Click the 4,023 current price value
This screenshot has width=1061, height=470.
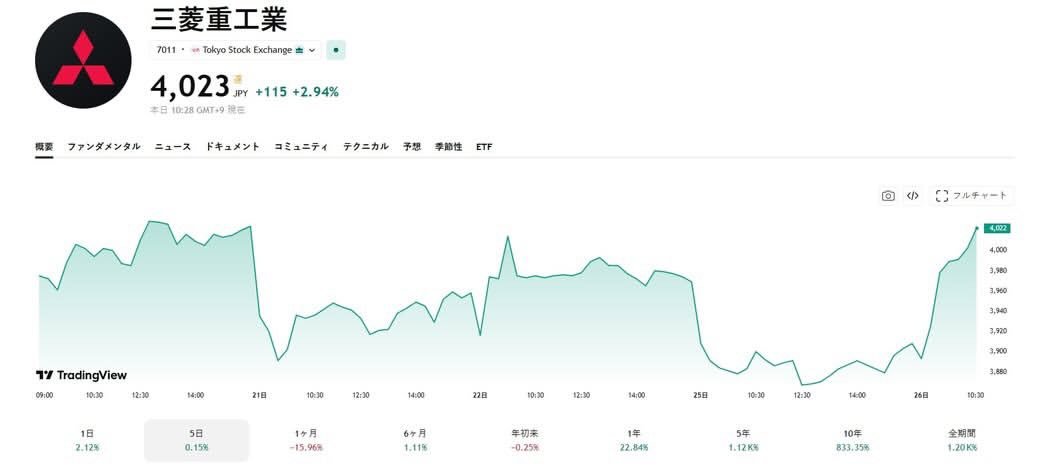[190, 87]
